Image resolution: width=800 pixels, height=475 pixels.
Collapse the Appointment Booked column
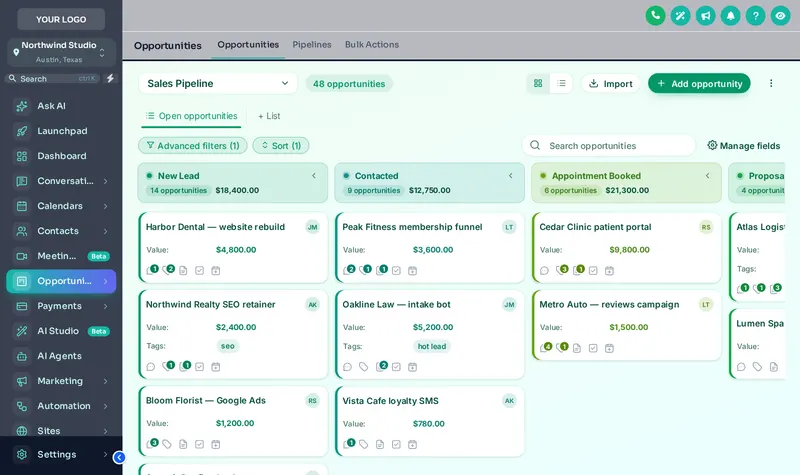pos(708,176)
